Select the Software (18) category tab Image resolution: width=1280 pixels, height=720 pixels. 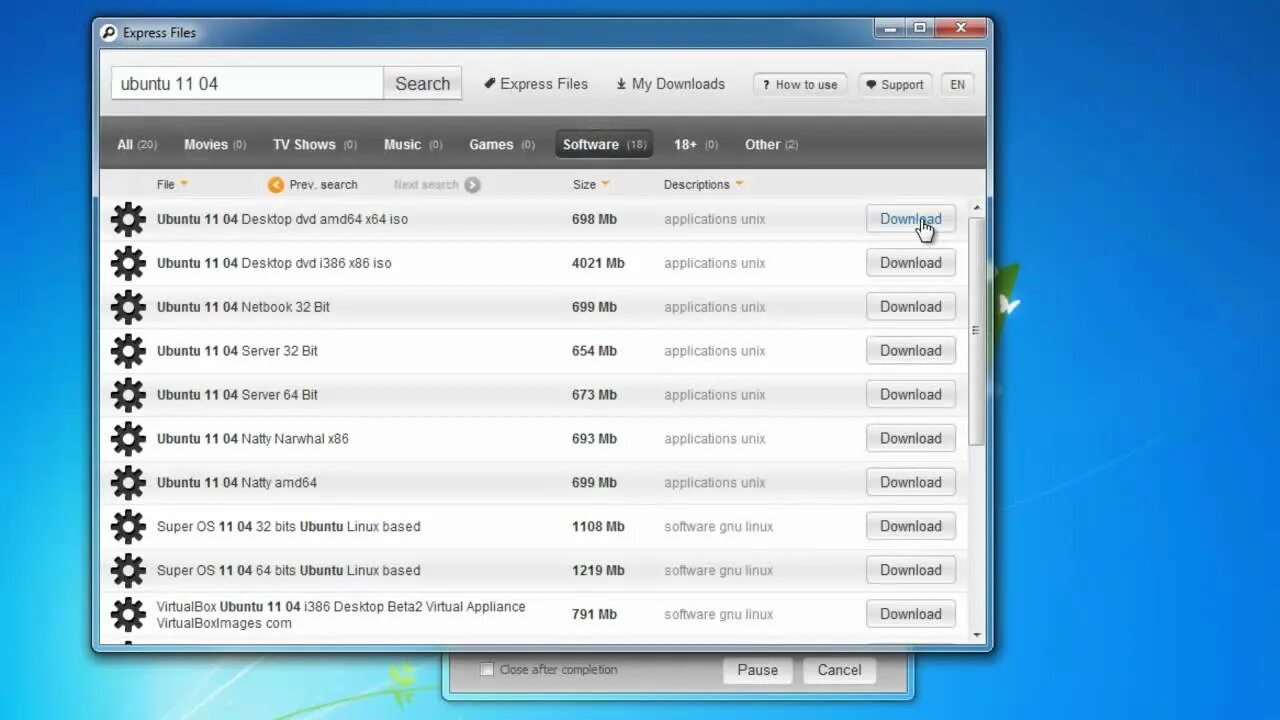click(604, 145)
